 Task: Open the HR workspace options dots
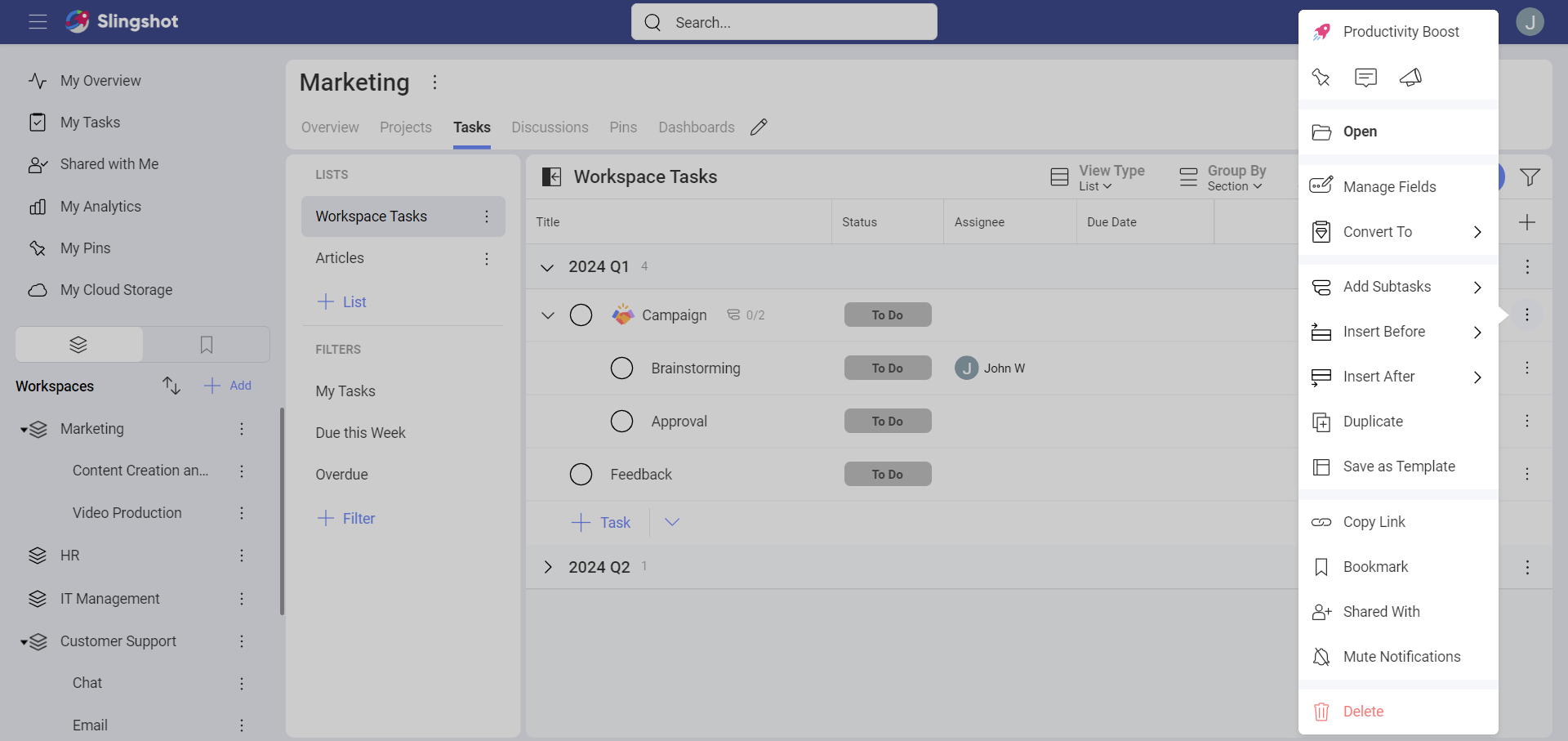(242, 556)
